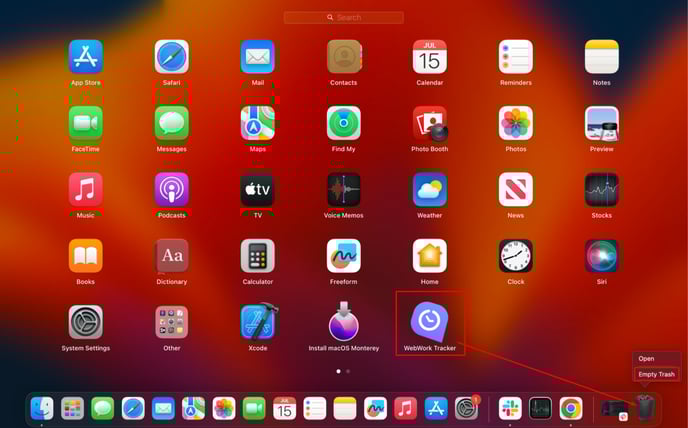Image resolution: width=688 pixels, height=428 pixels.
Task: Open the Stocks app
Action: [602, 189]
